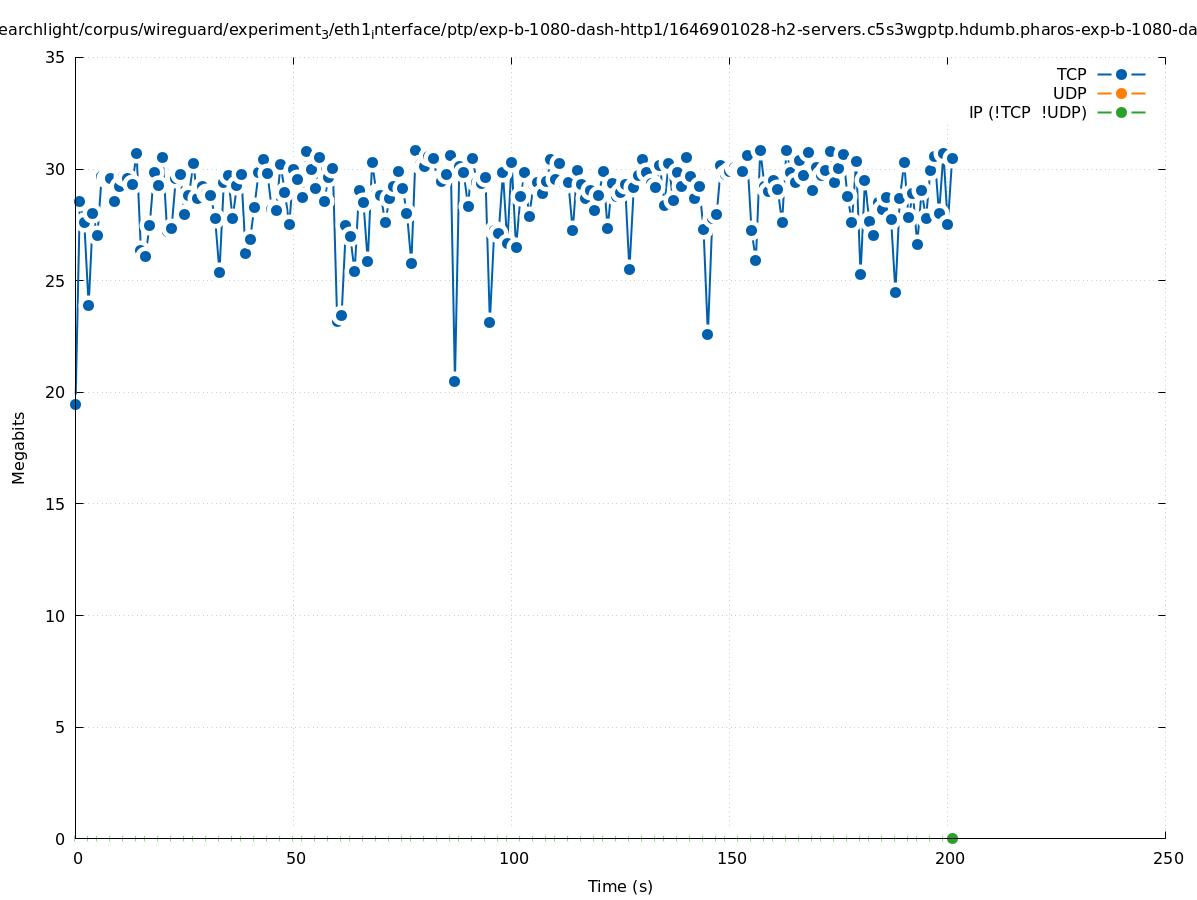Click the chart title file path
Viewport: 1197px width, 900px height.
[x=598, y=30]
